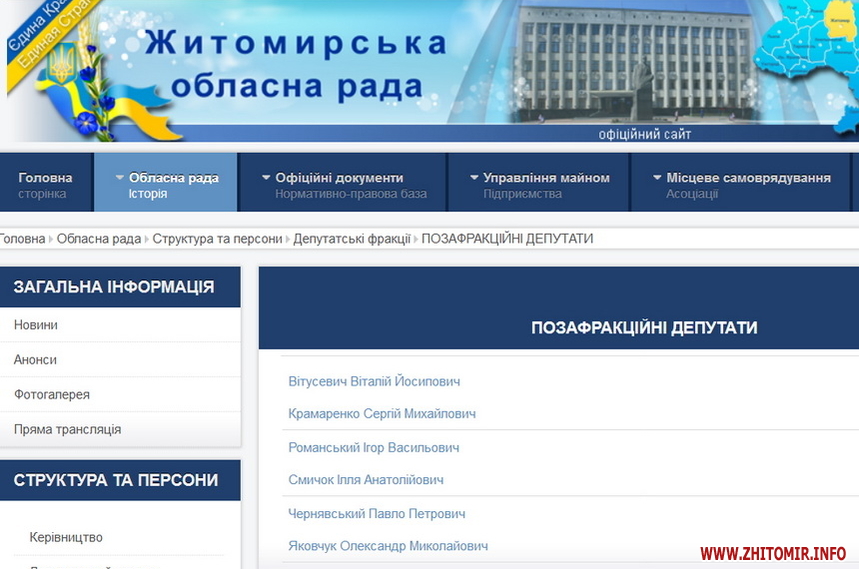The width and height of the screenshot is (859, 569).
Task: Open deputy Крамаренко Сергій Михайлович profile
Action: pyautogui.click(x=382, y=414)
